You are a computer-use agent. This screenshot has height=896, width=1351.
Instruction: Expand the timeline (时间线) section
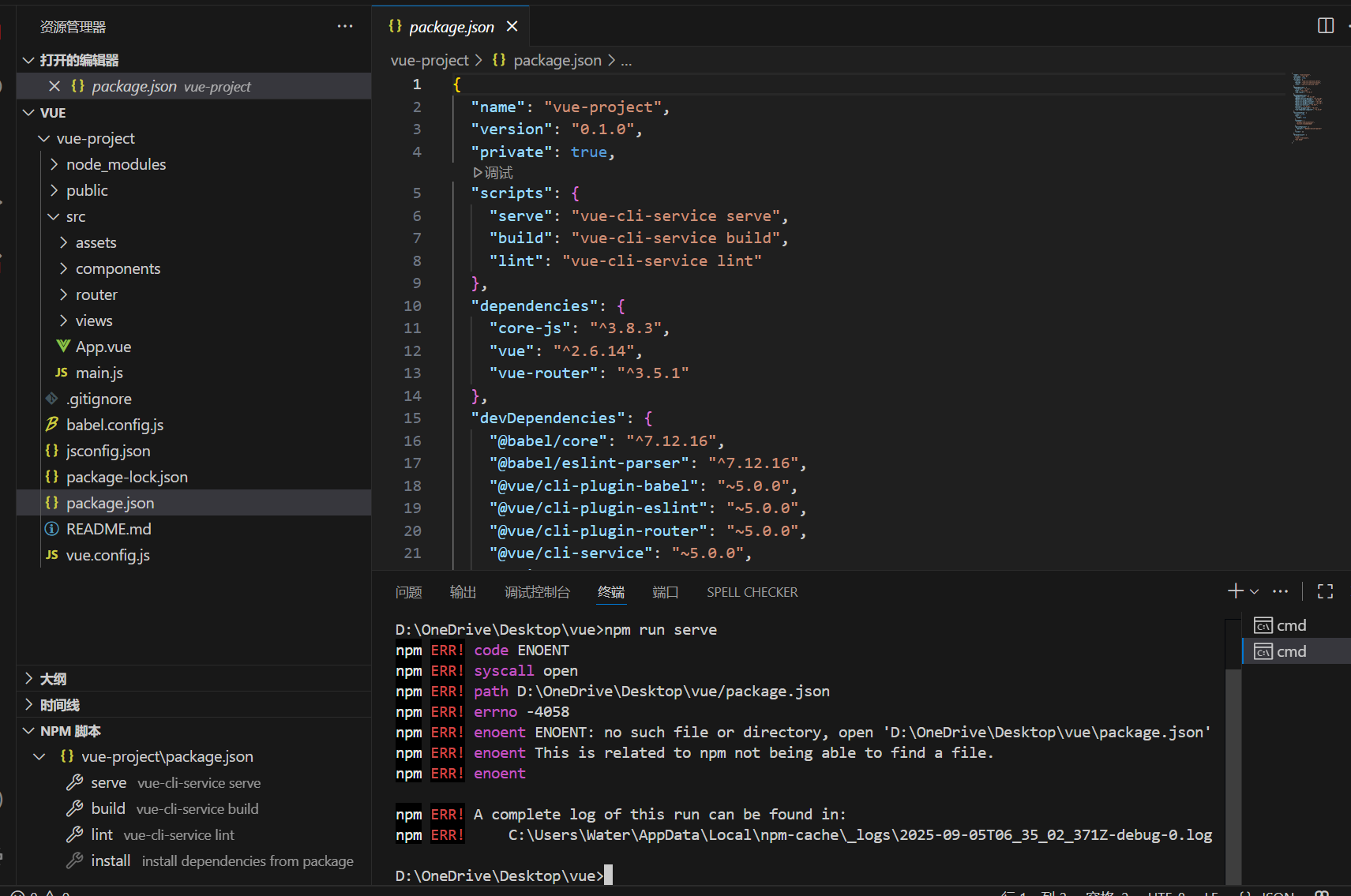click(x=28, y=704)
